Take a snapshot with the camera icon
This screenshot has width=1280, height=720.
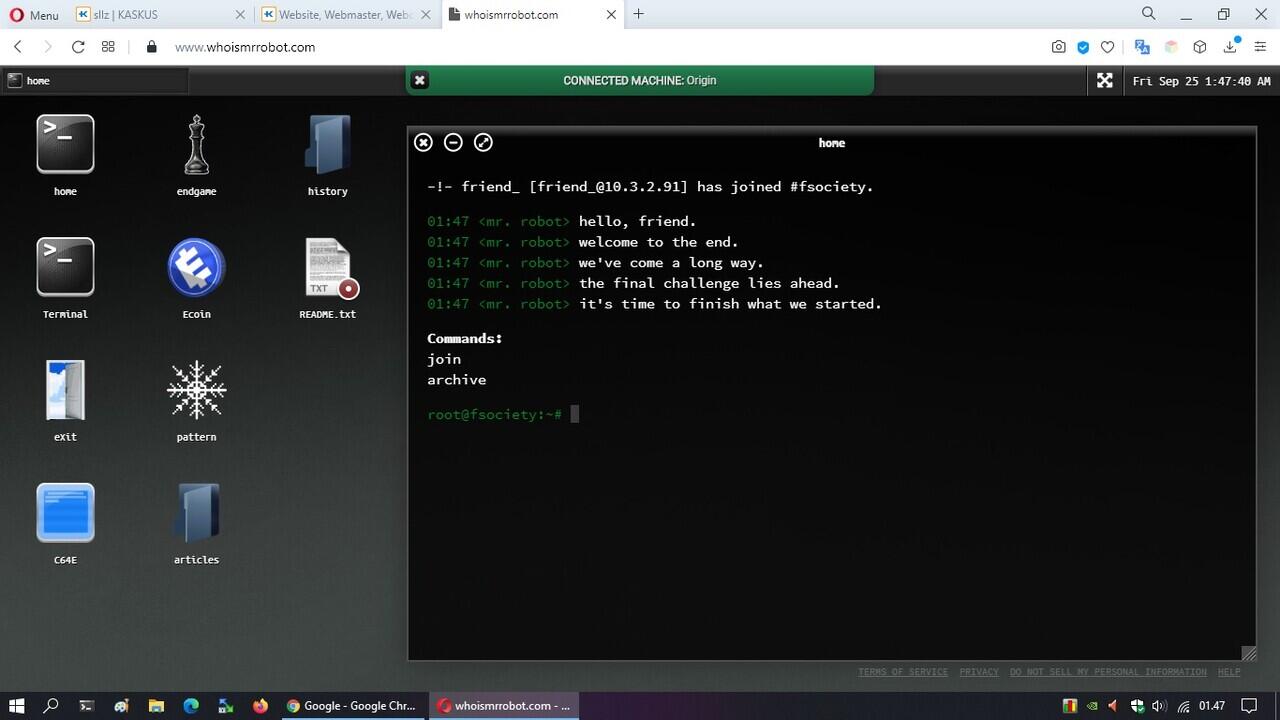[x=1058, y=47]
